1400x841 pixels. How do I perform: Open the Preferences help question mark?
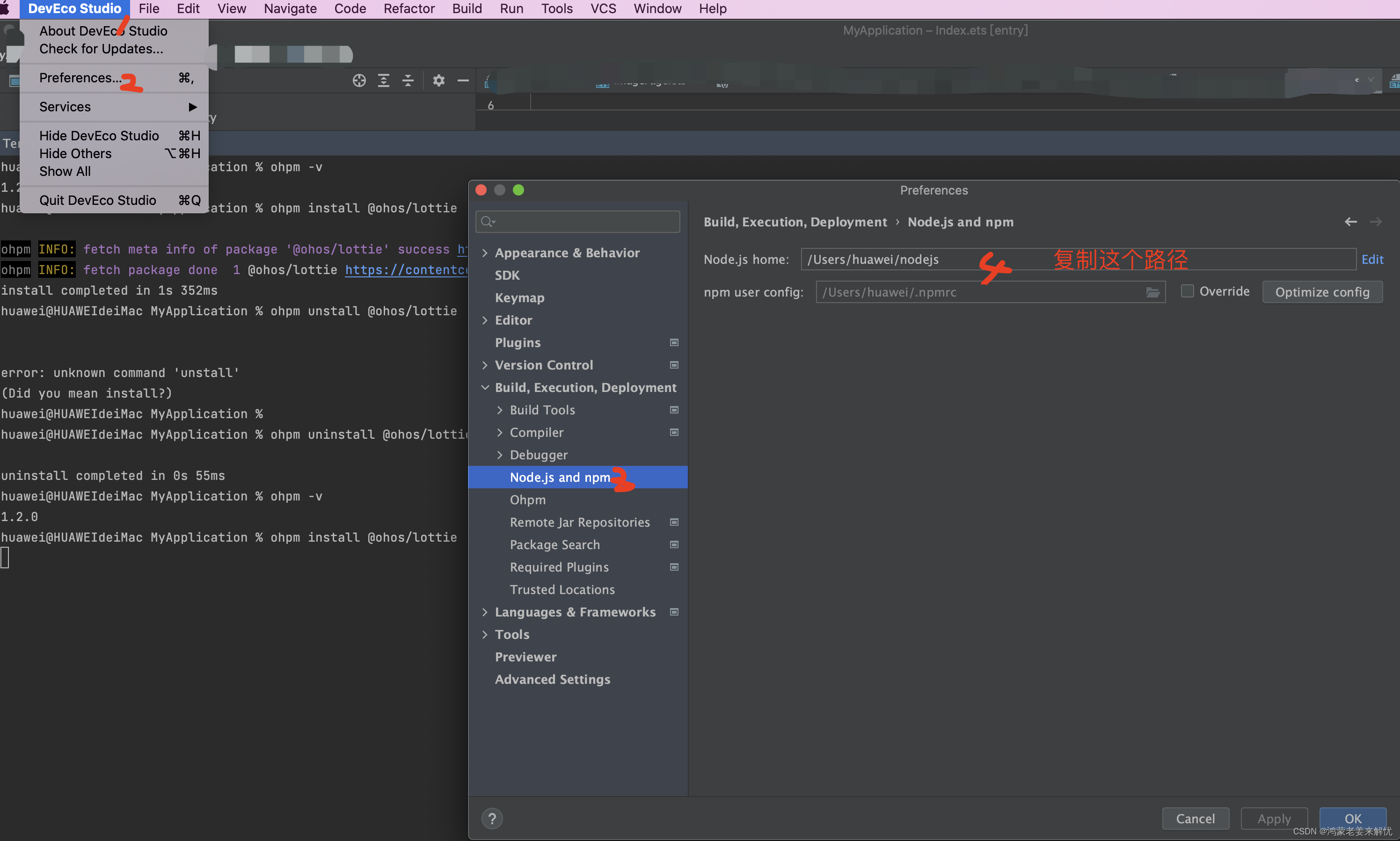click(x=492, y=819)
